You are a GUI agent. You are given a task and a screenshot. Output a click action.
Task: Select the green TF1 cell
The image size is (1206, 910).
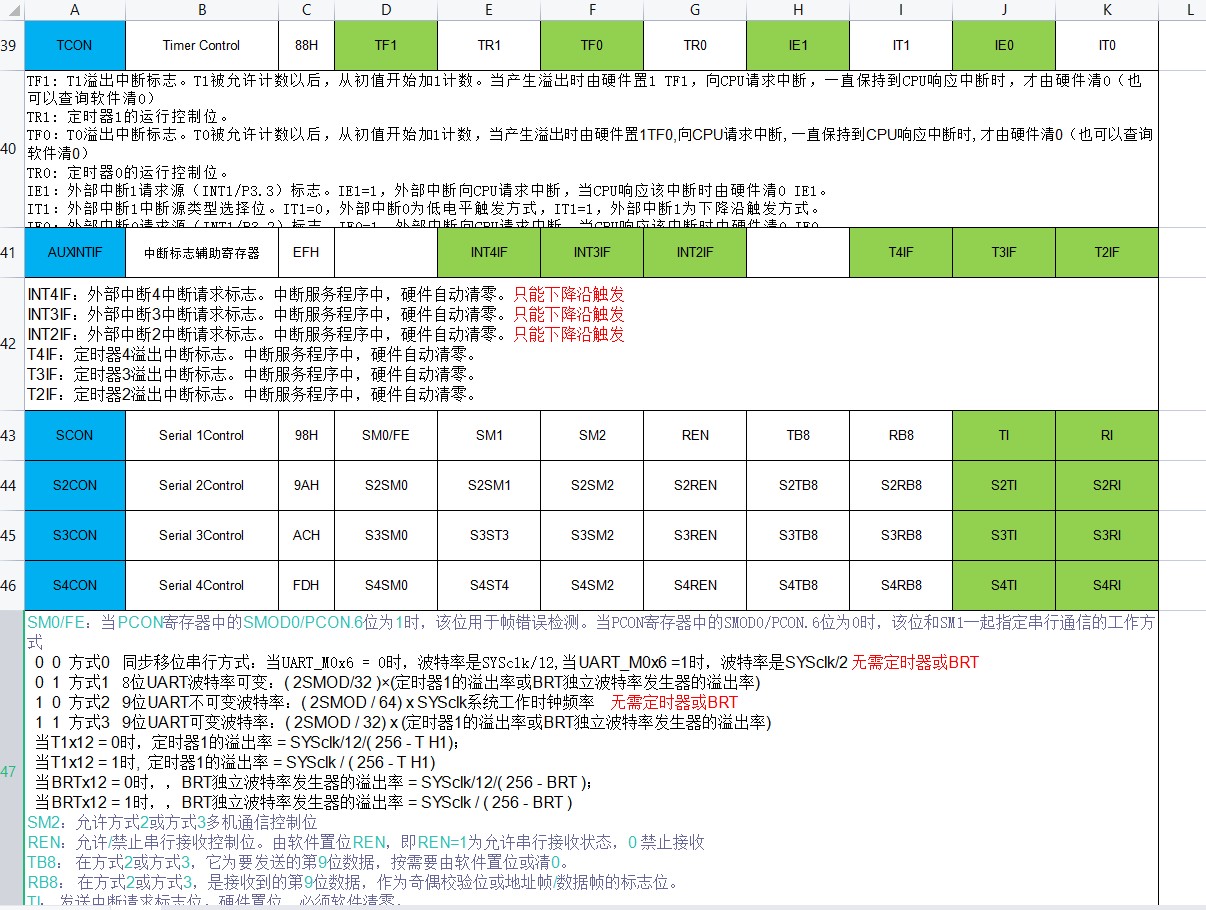[386, 45]
